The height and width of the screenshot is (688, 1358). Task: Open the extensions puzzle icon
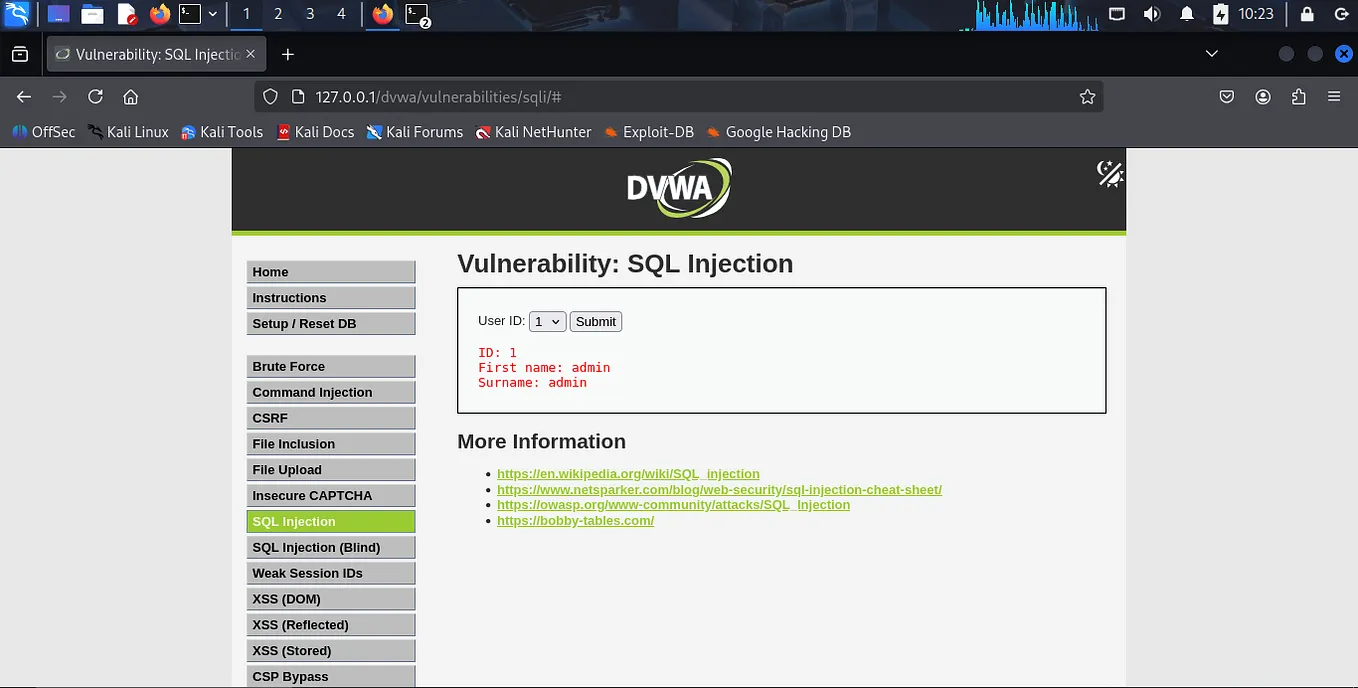click(x=1298, y=97)
